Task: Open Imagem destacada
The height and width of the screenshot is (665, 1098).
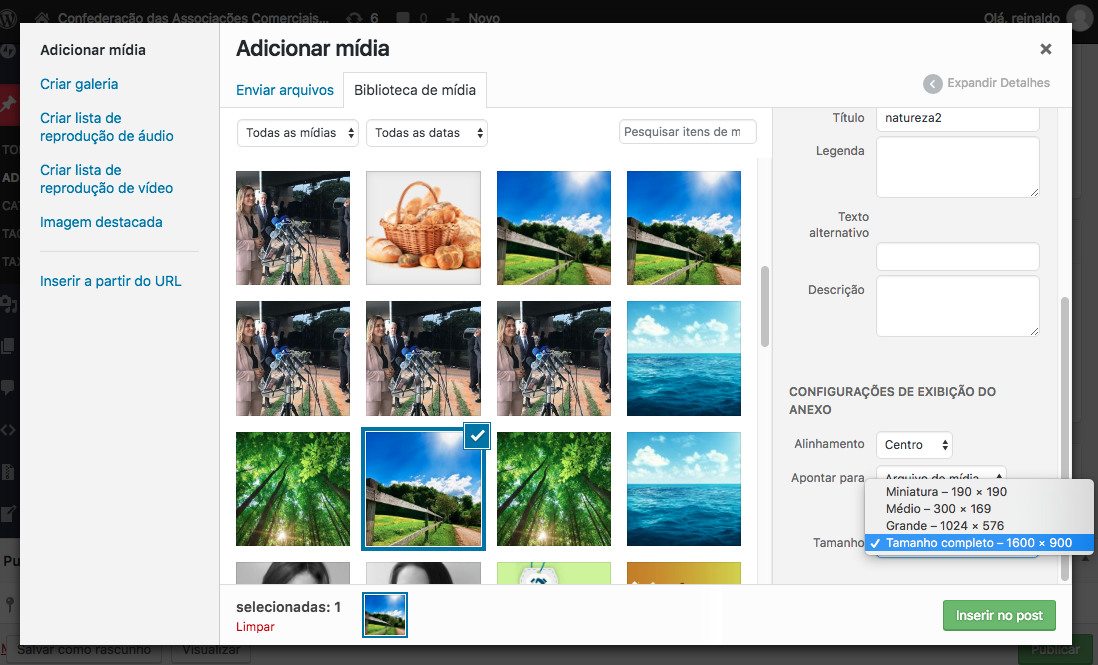Action: [x=101, y=222]
